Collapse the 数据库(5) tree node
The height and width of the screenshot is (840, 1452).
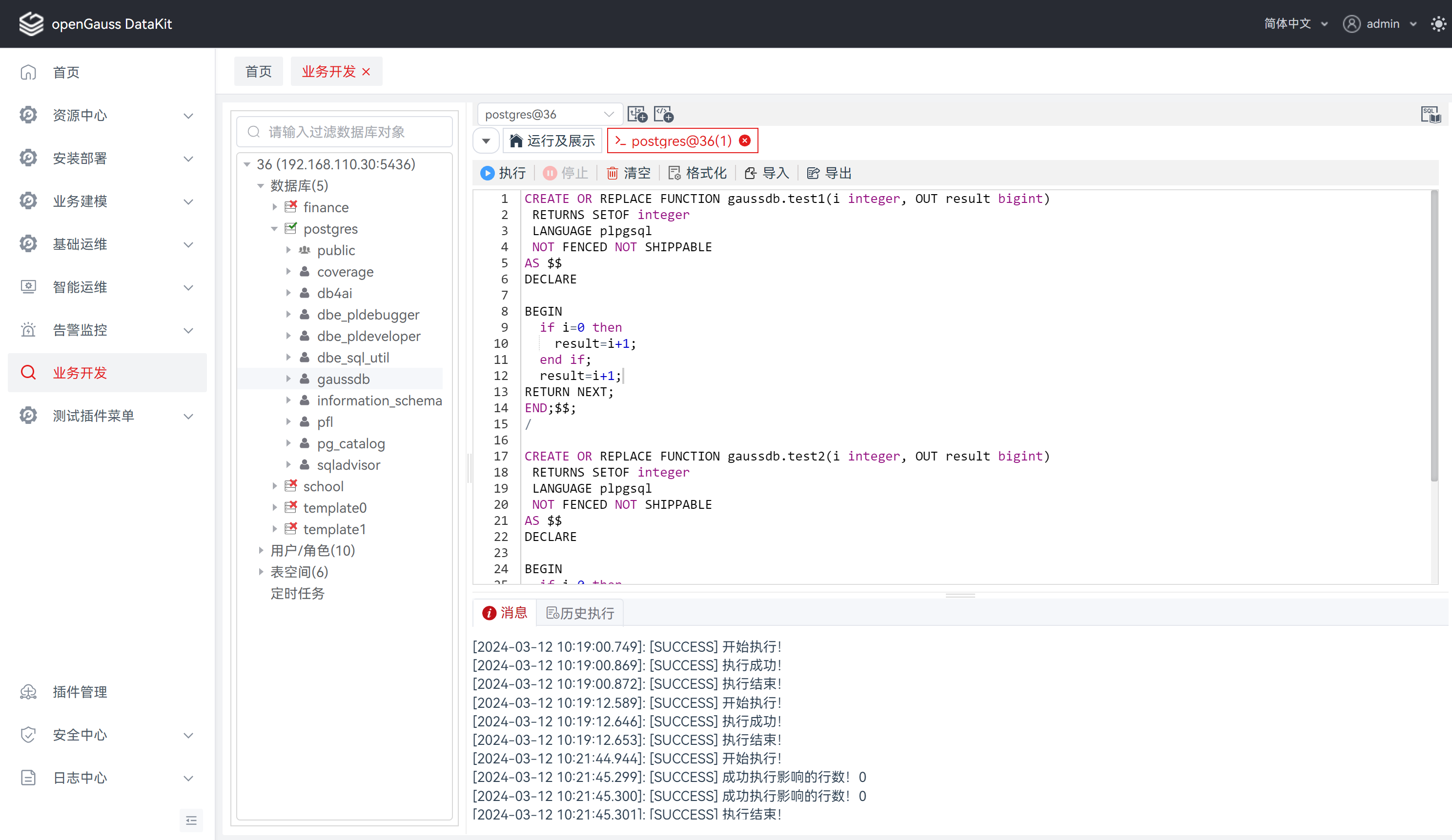[261, 186]
